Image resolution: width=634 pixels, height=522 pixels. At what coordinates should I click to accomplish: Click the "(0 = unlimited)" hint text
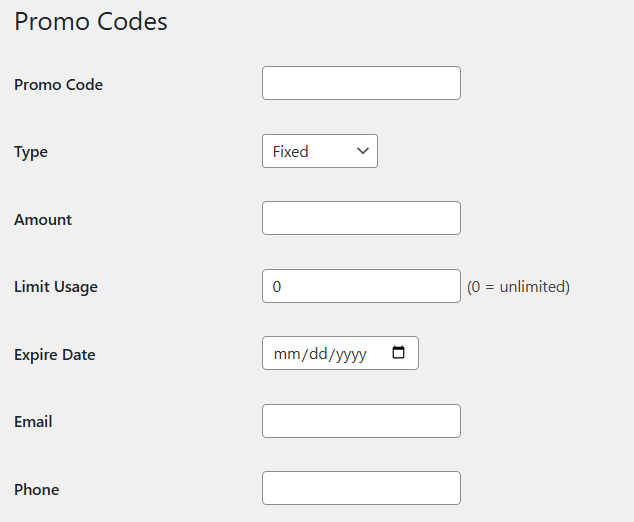(518, 287)
